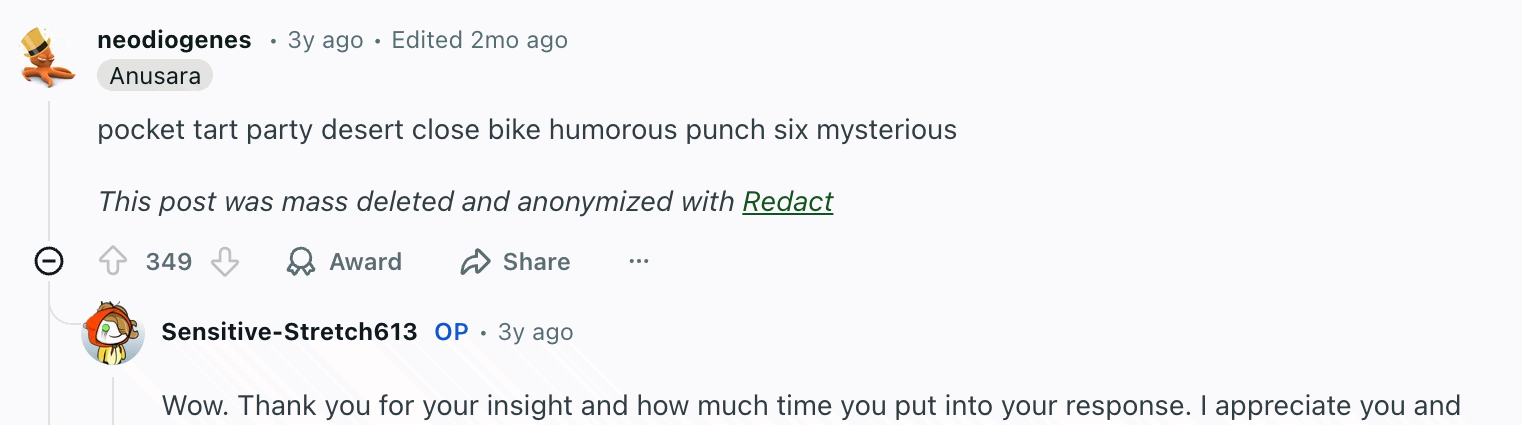Click the Anusara user flair
This screenshot has height=425, width=1522.
(x=155, y=76)
